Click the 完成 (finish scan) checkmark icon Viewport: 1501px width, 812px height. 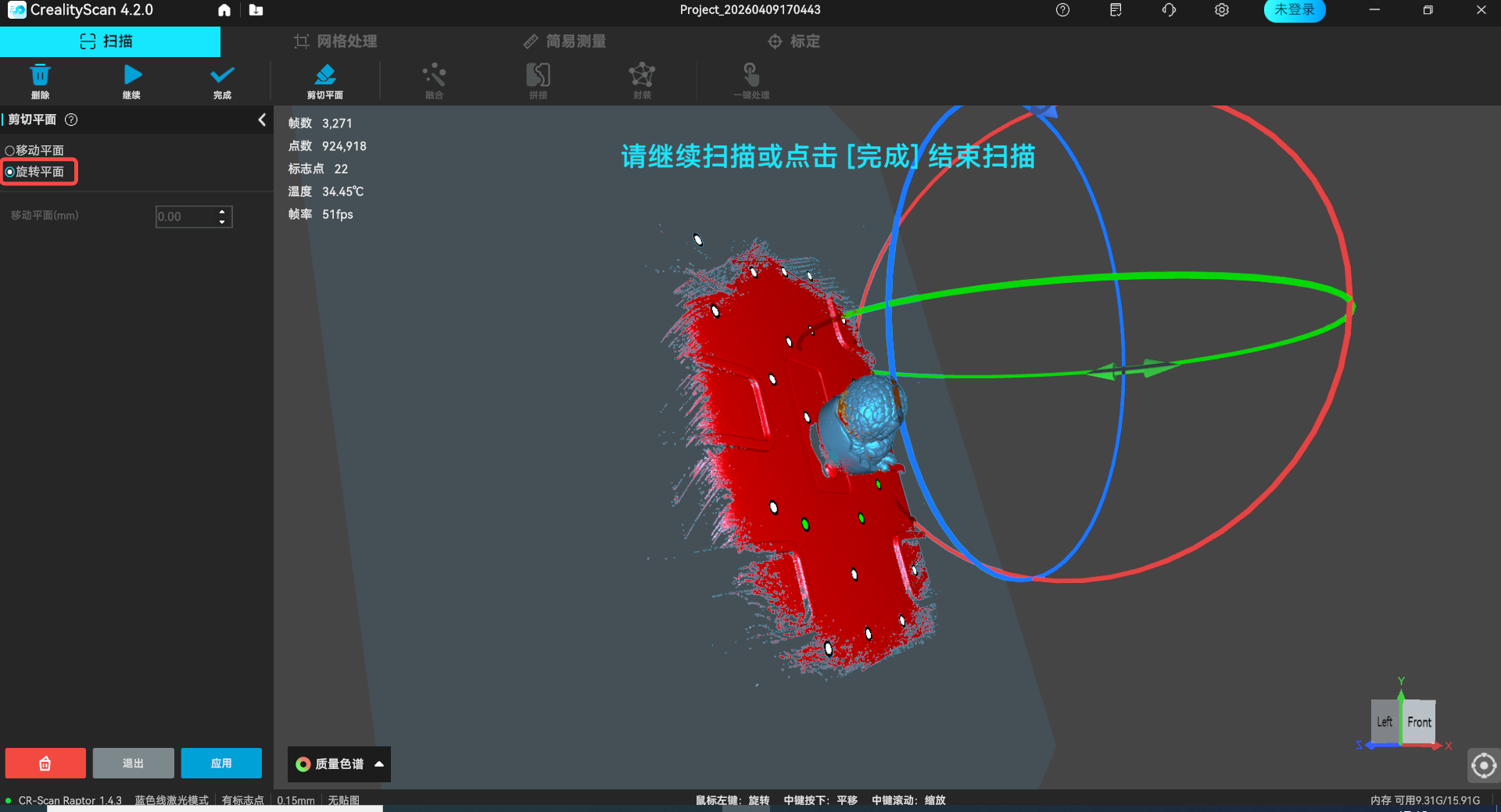click(221, 80)
